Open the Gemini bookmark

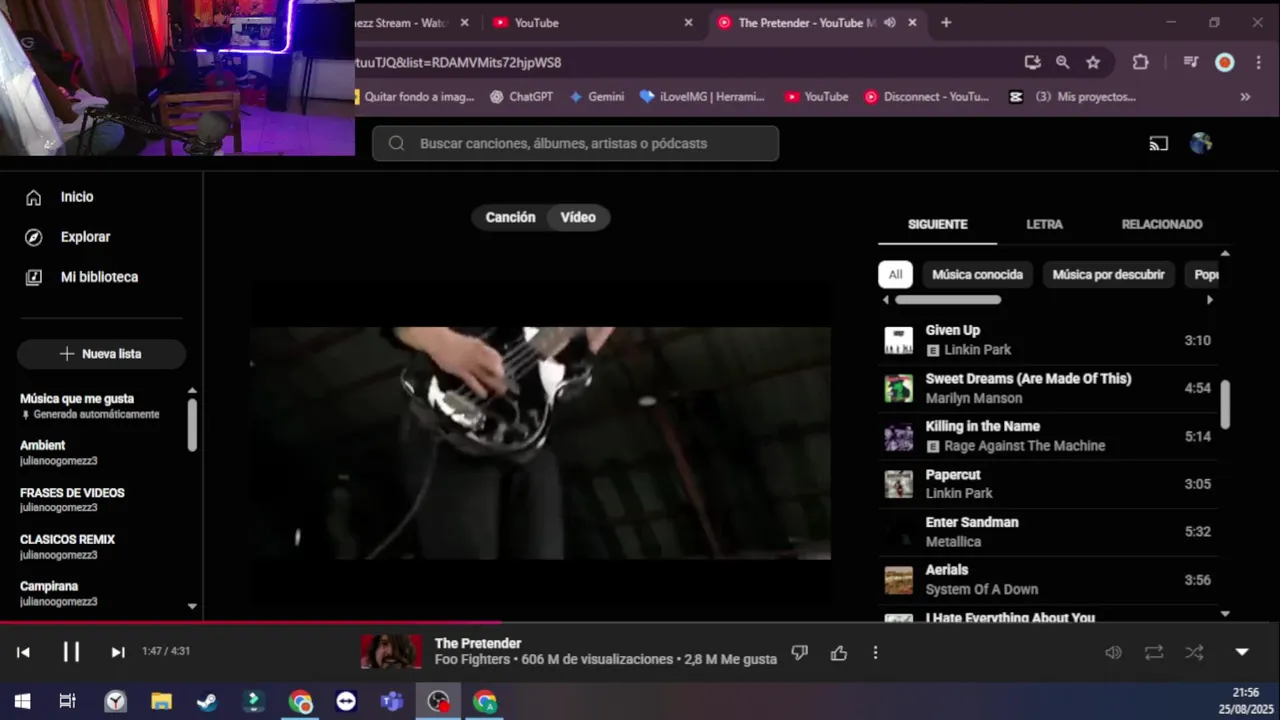pyautogui.click(x=596, y=97)
